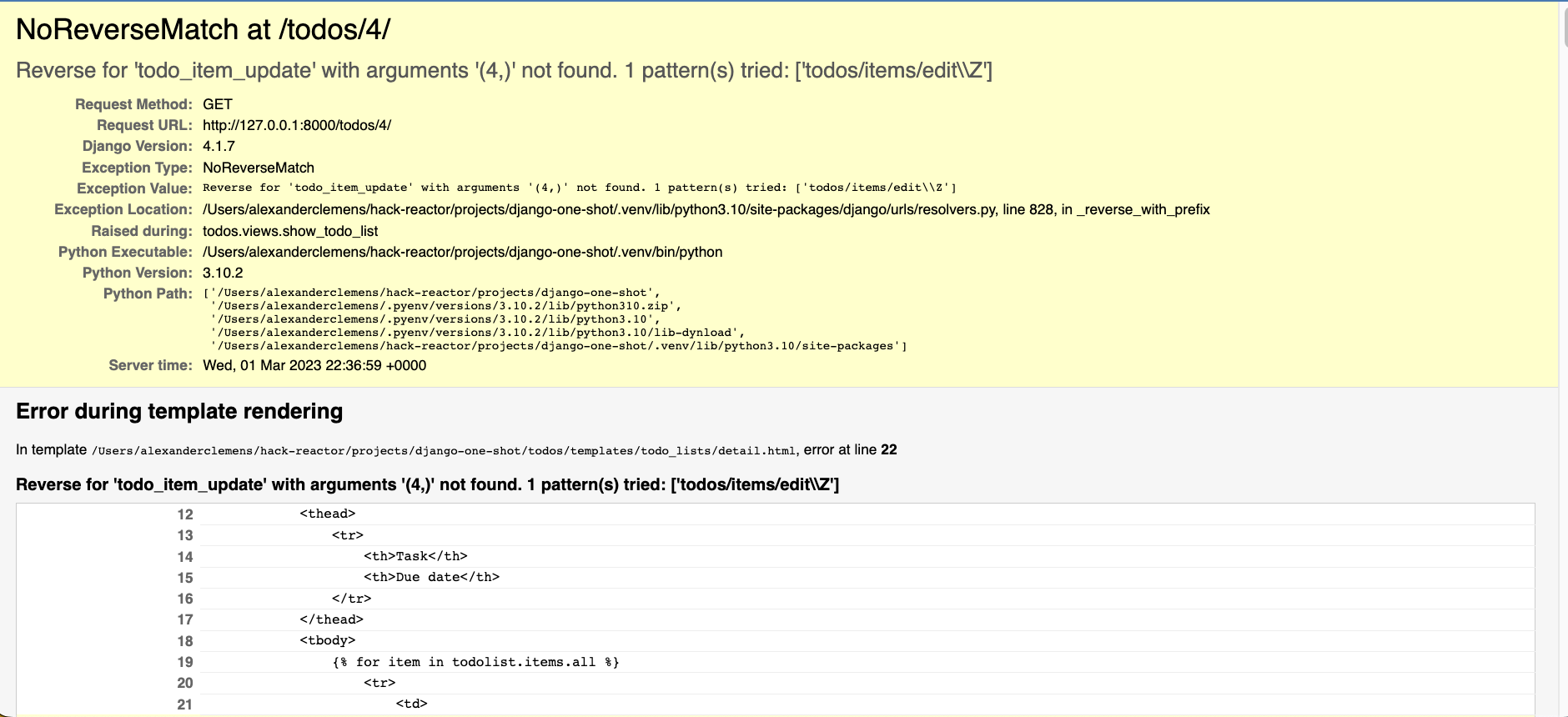Viewport: 1568px width, 717px height.
Task: Click the Server time value
Action: 314,365
